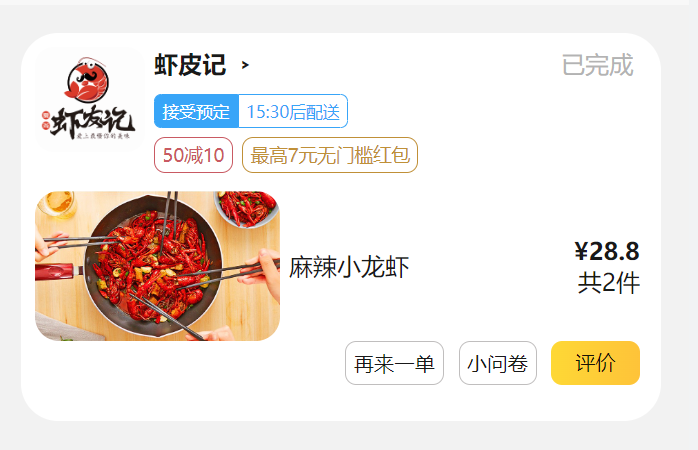Click the arrow next to 虾皮记
The width and height of the screenshot is (698, 450).
[245, 65]
